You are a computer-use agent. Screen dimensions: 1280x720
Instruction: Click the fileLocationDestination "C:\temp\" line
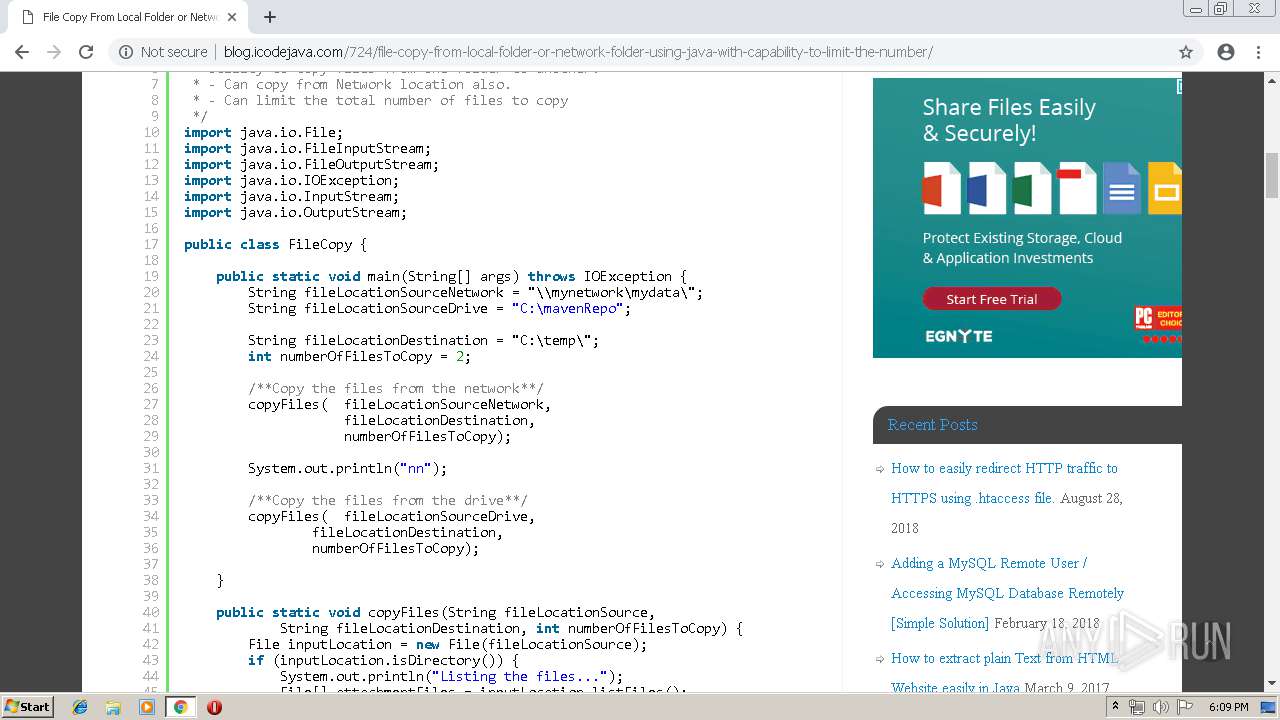[423, 340]
